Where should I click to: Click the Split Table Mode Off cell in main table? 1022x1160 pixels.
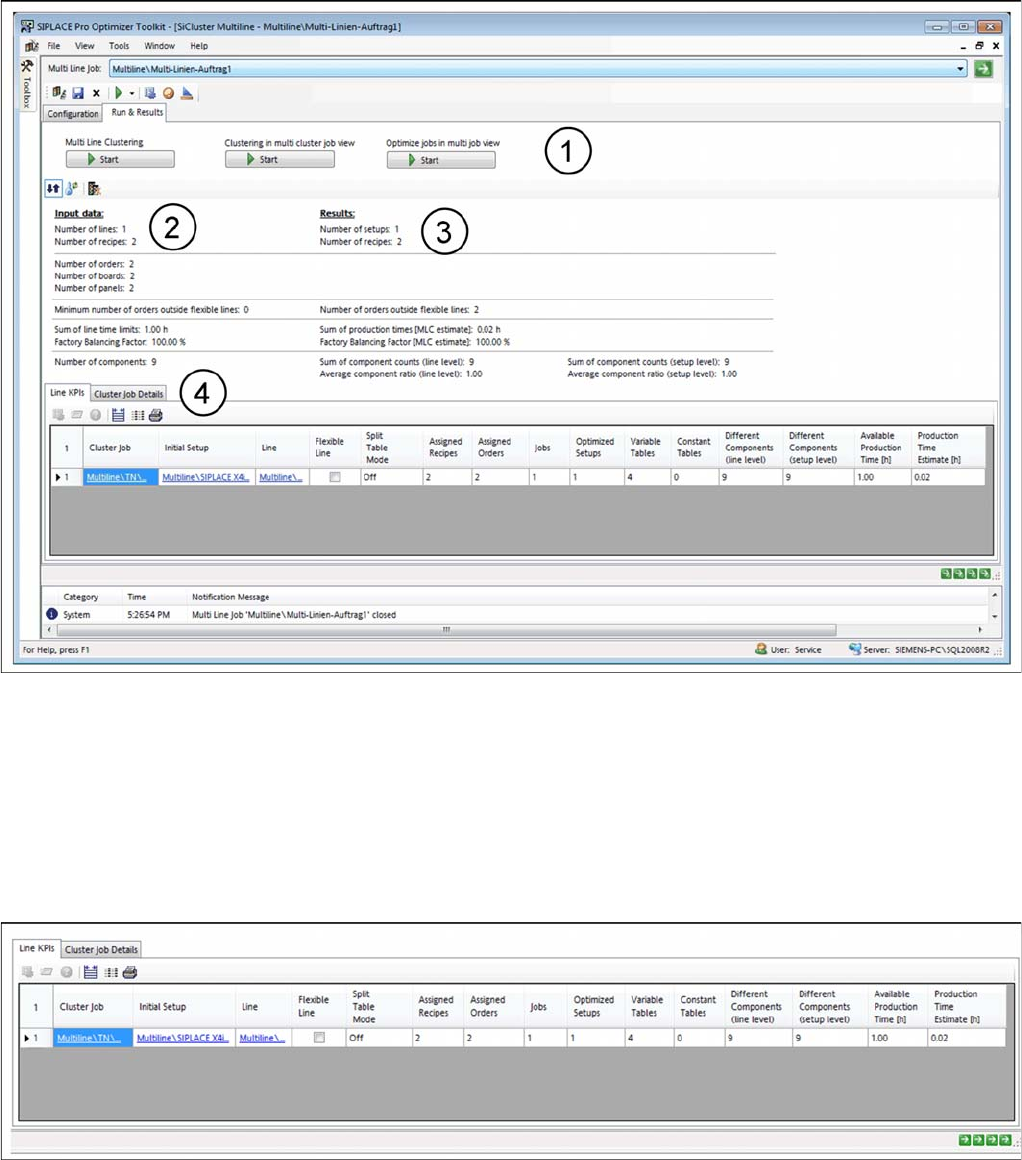[391, 477]
